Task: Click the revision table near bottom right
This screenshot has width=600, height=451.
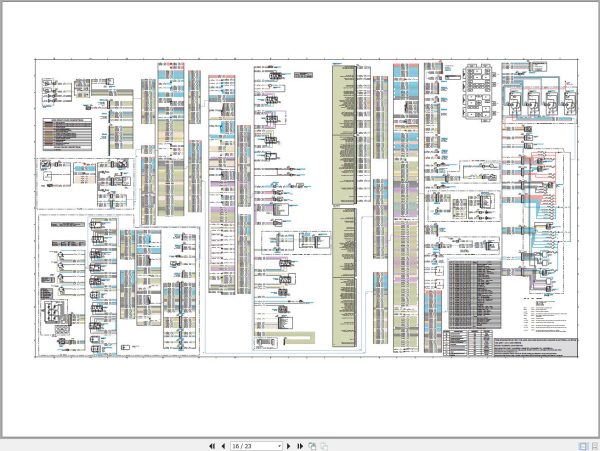Action: tap(468, 343)
